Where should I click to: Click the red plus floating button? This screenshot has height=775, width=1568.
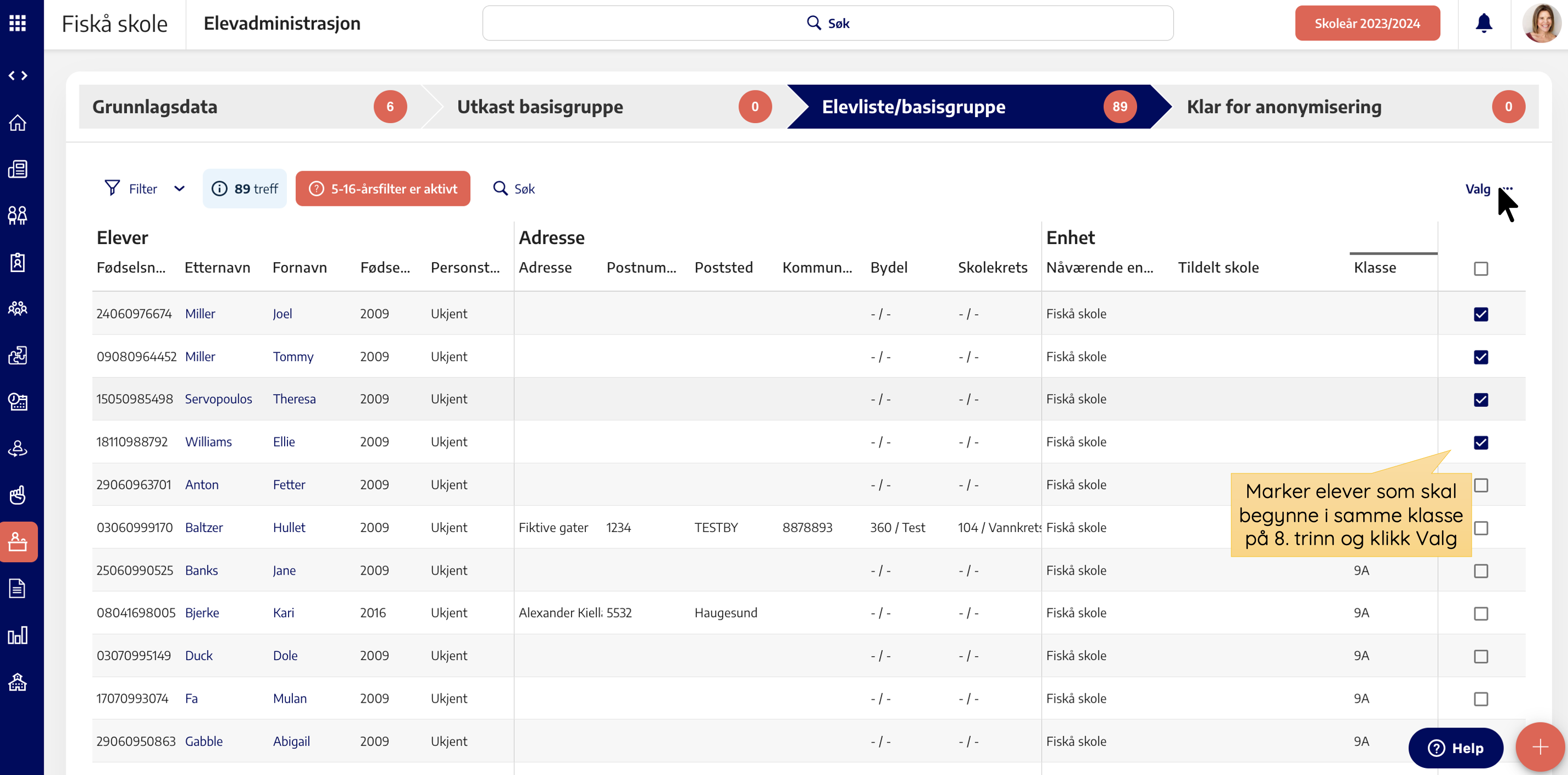(1540, 747)
